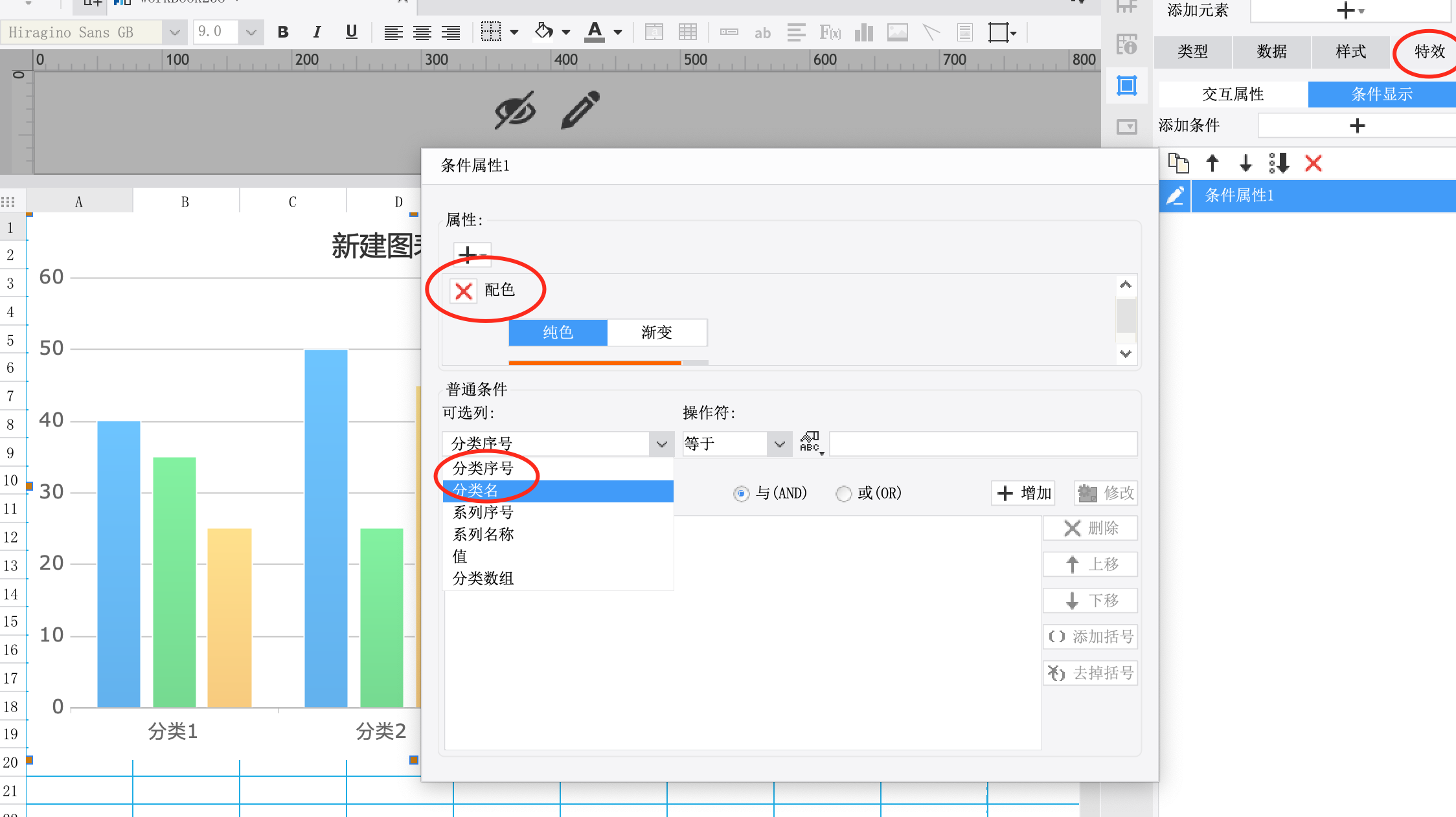Click the pencil edit icon above chart
1456x817 pixels.
(580, 109)
